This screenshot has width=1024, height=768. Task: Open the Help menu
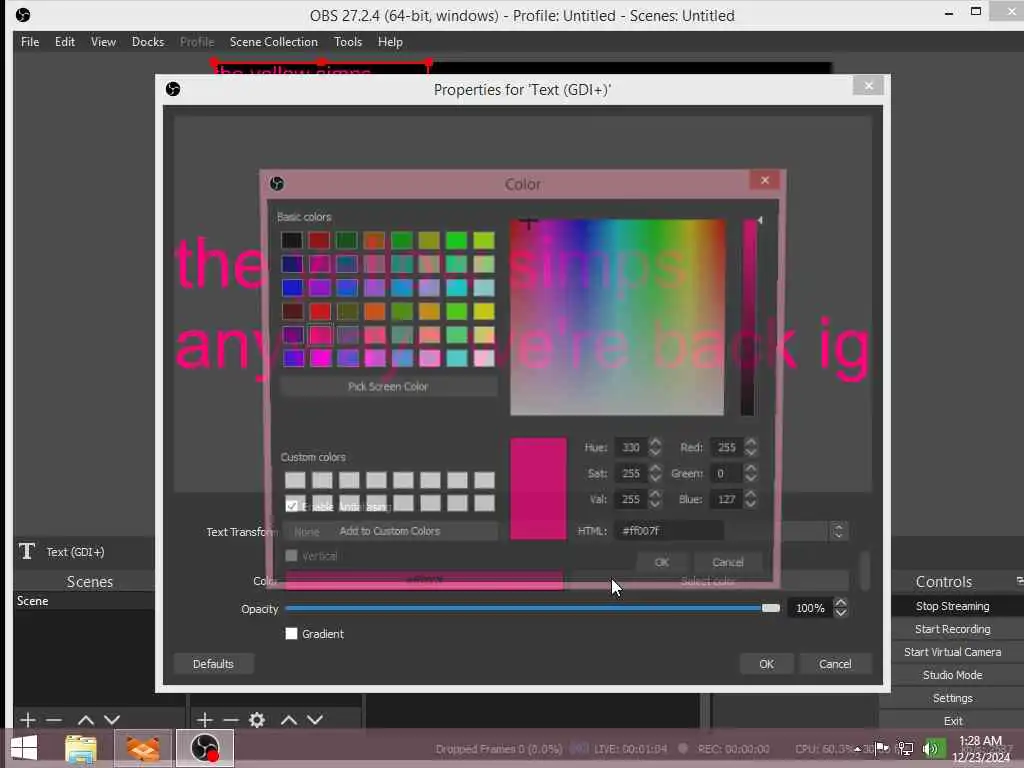[x=390, y=42]
